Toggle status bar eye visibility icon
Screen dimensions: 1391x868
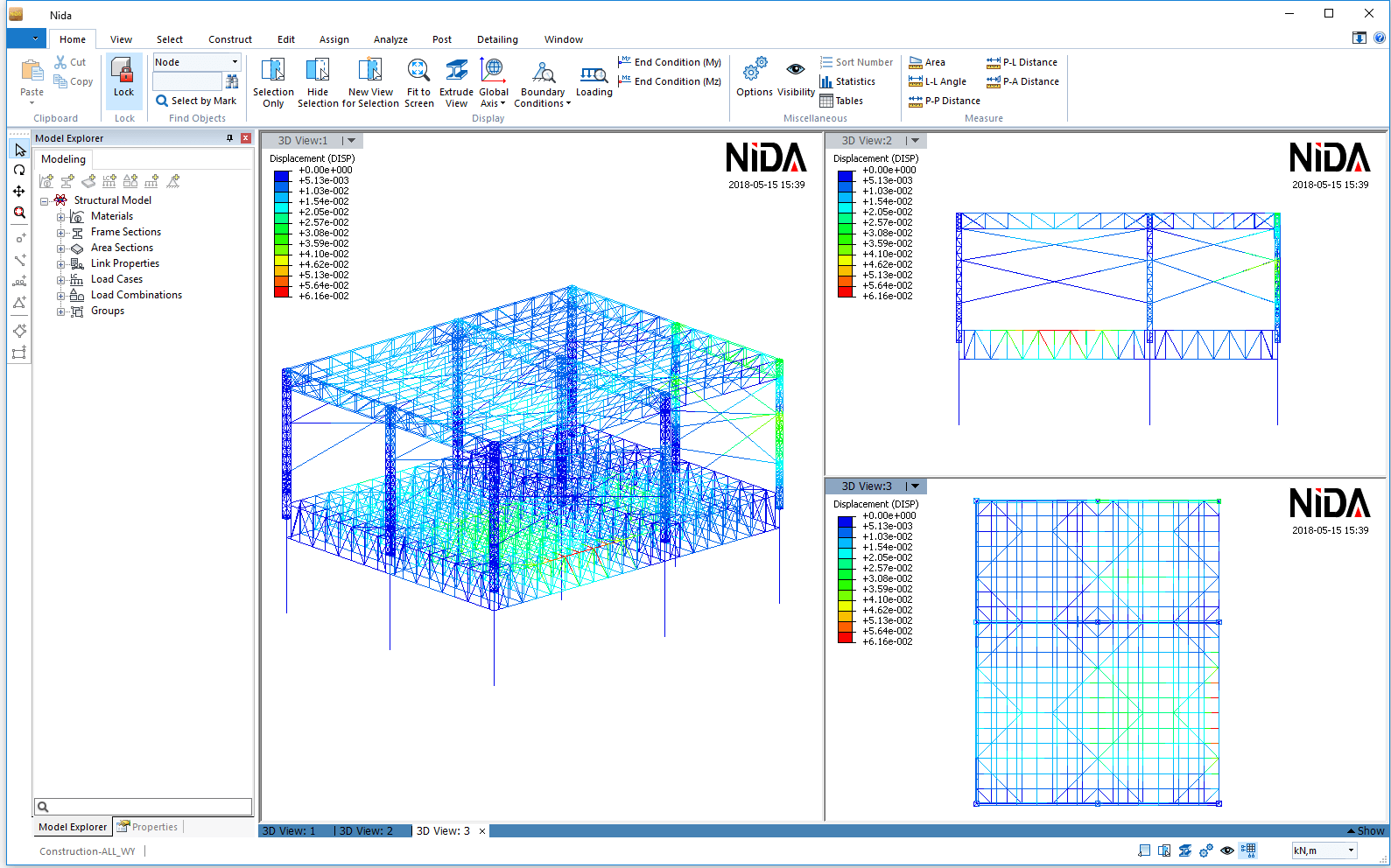(x=1227, y=850)
